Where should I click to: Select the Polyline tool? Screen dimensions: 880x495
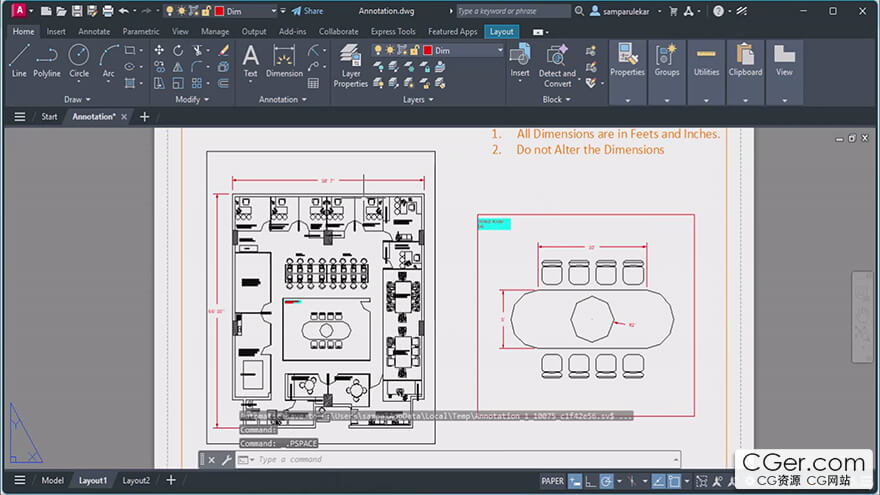[x=47, y=61]
